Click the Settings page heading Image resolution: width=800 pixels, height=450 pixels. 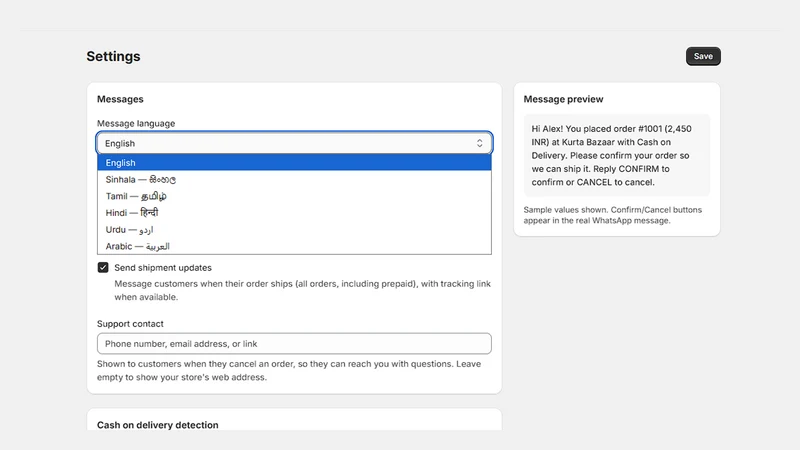pos(113,56)
